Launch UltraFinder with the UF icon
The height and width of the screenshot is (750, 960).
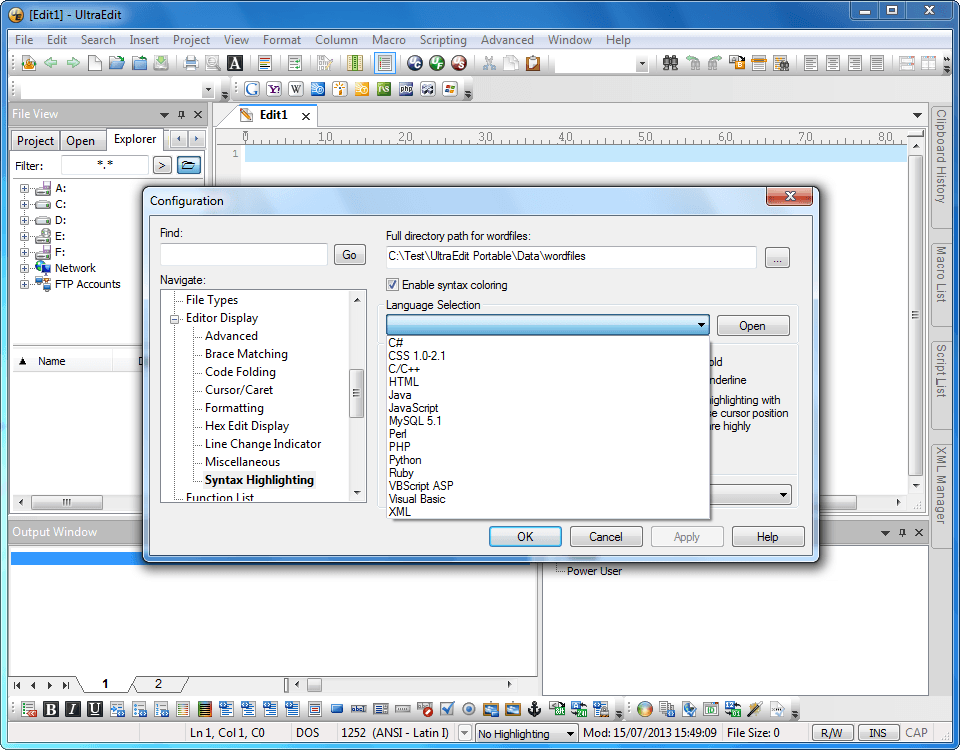coord(437,62)
